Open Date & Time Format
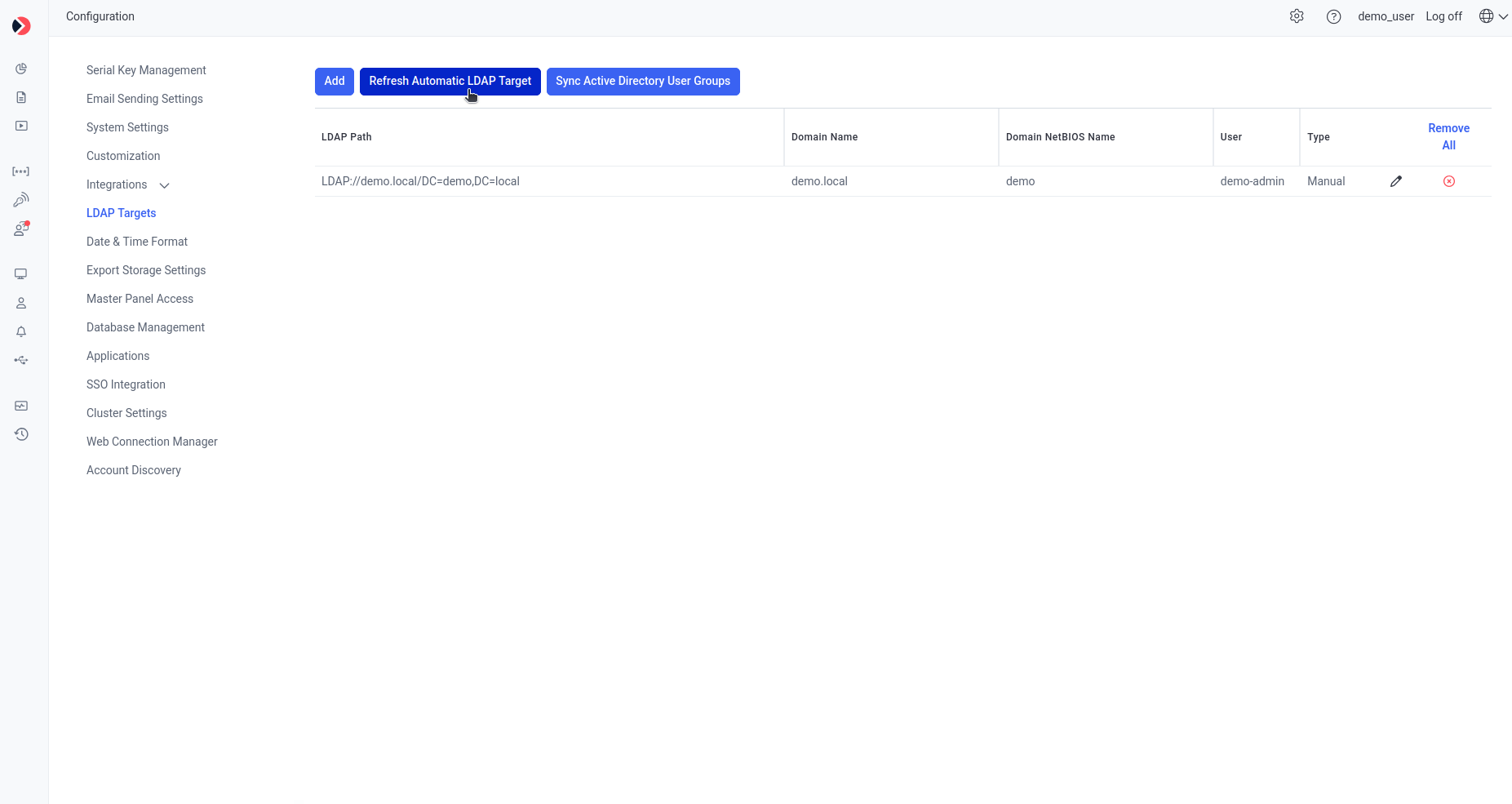1512x804 pixels. tap(137, 242)
